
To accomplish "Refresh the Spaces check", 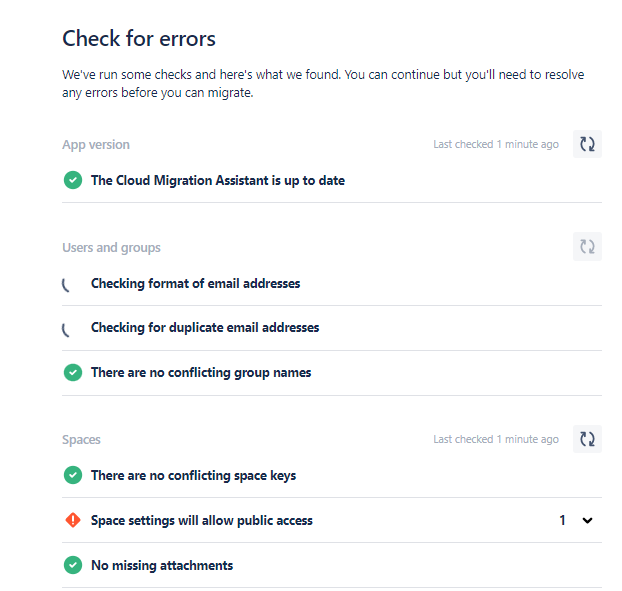I will coord(587,439).
